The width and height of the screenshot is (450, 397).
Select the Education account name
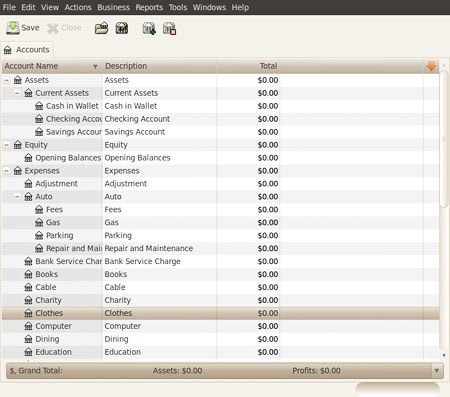53,352
